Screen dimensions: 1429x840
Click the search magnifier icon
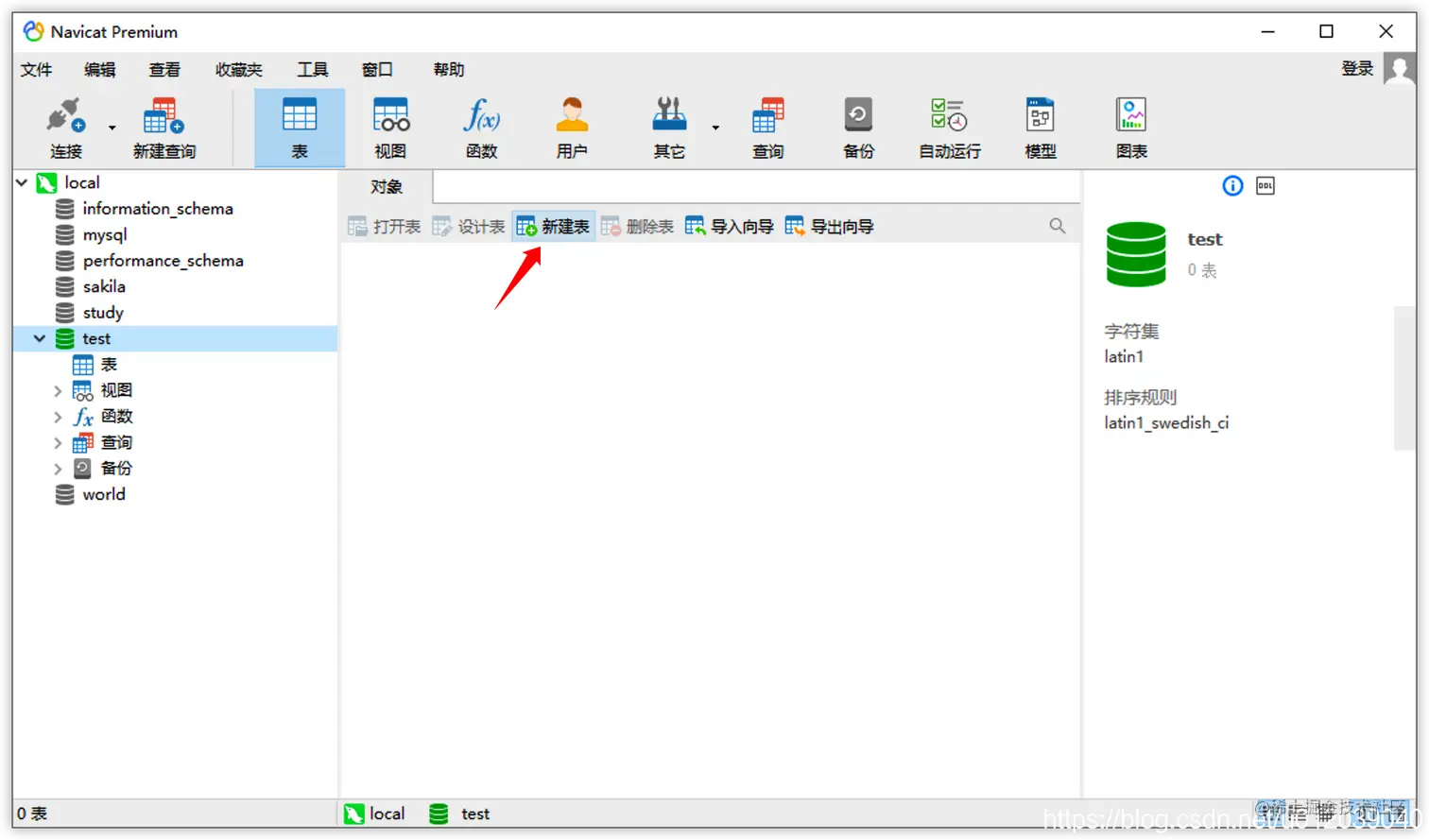click(x=1058, y=226)
